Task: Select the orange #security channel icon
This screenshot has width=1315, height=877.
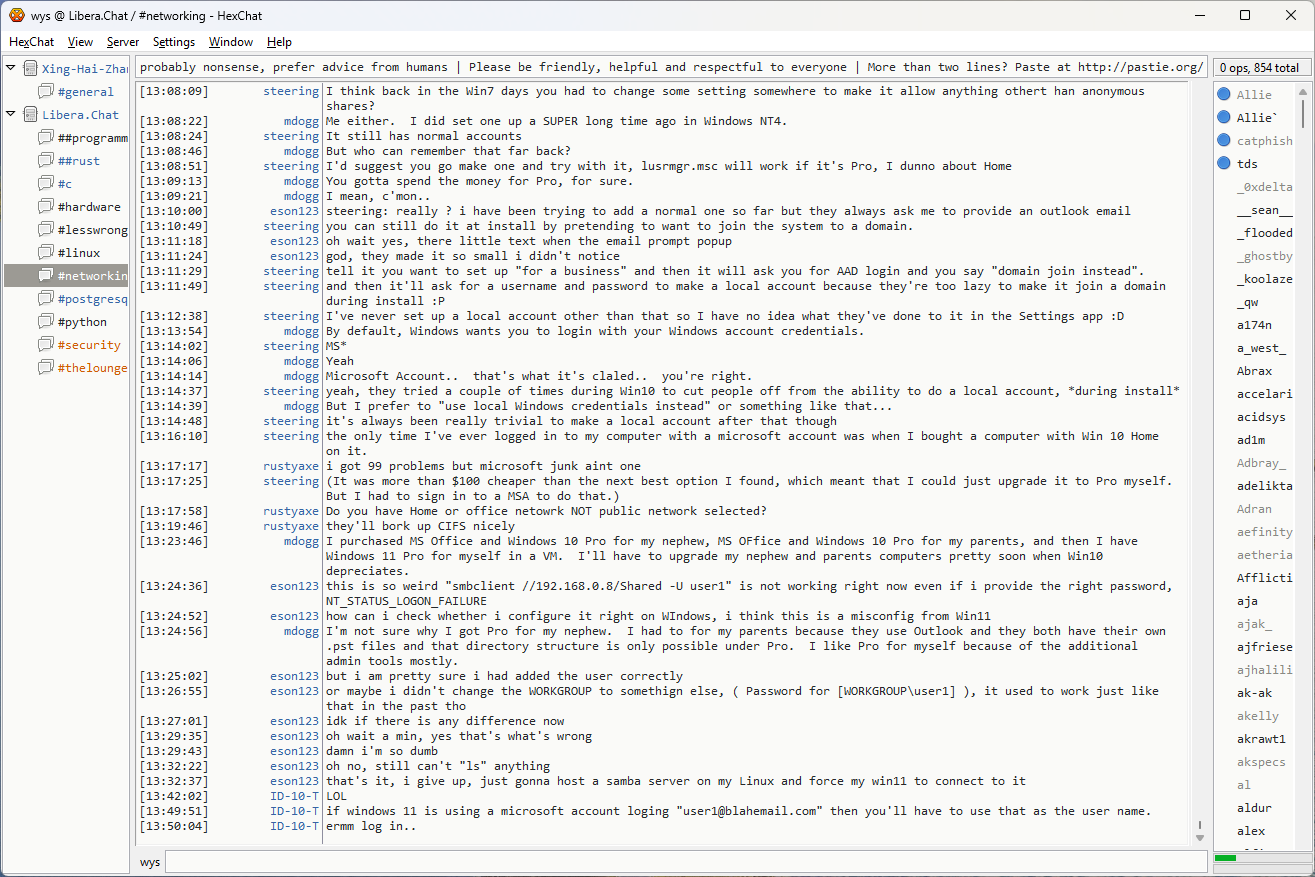Action: click(x=46, y=345)
